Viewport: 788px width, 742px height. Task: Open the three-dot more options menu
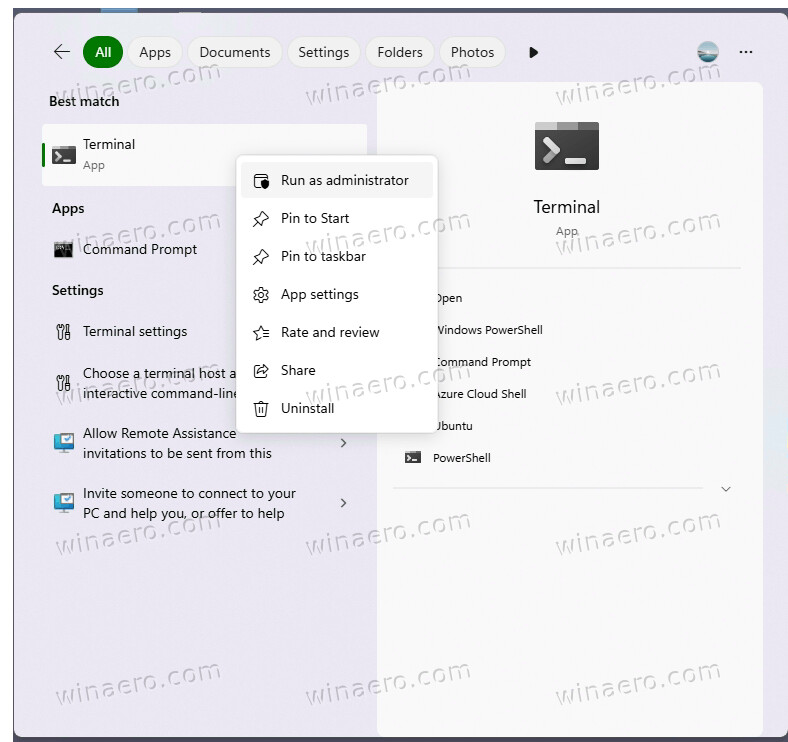[746, 52]
